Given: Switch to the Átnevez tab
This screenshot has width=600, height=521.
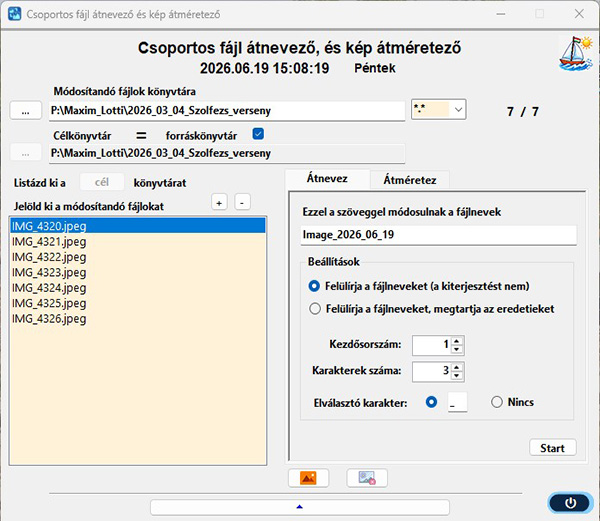Looking at the screenshot, I should pyautogui.click(x=328, y=179).
